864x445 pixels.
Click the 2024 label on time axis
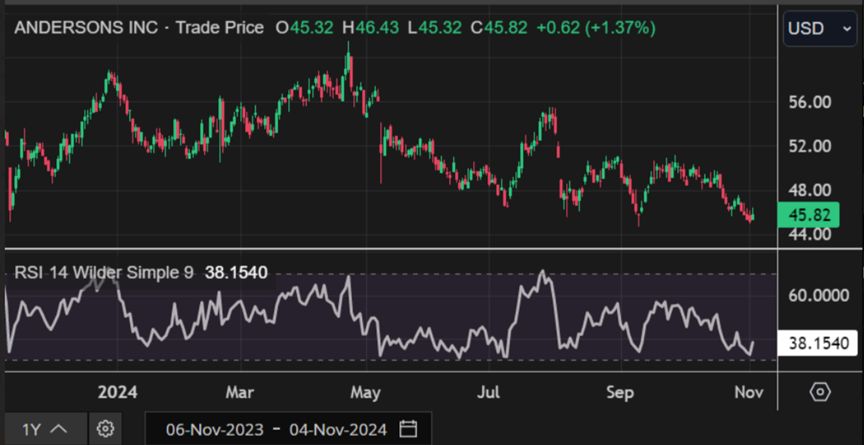(117, 391)
